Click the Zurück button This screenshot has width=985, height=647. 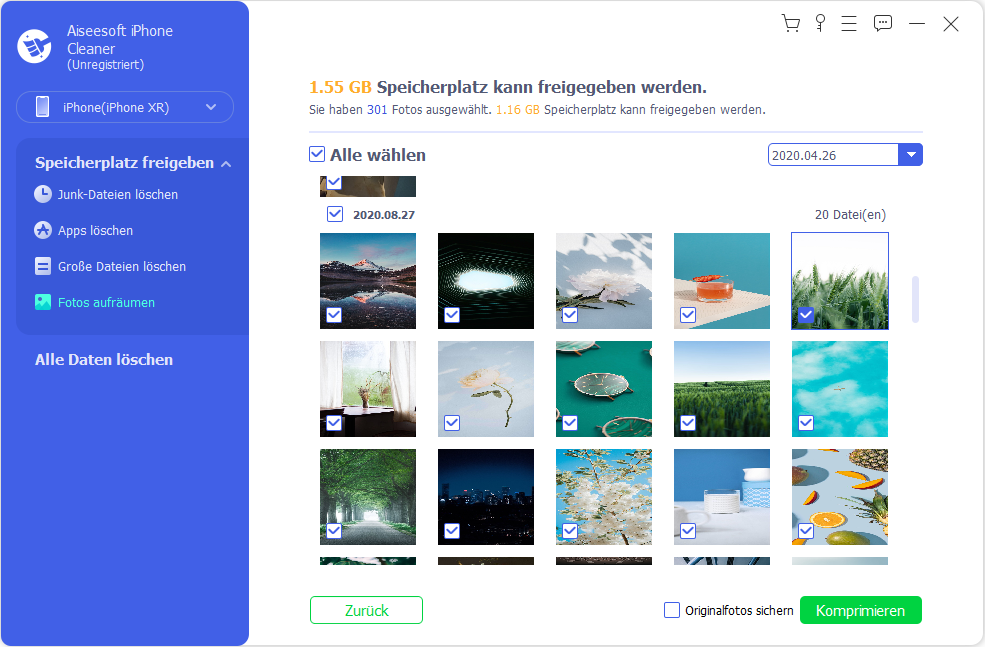[x=366, y=610]
